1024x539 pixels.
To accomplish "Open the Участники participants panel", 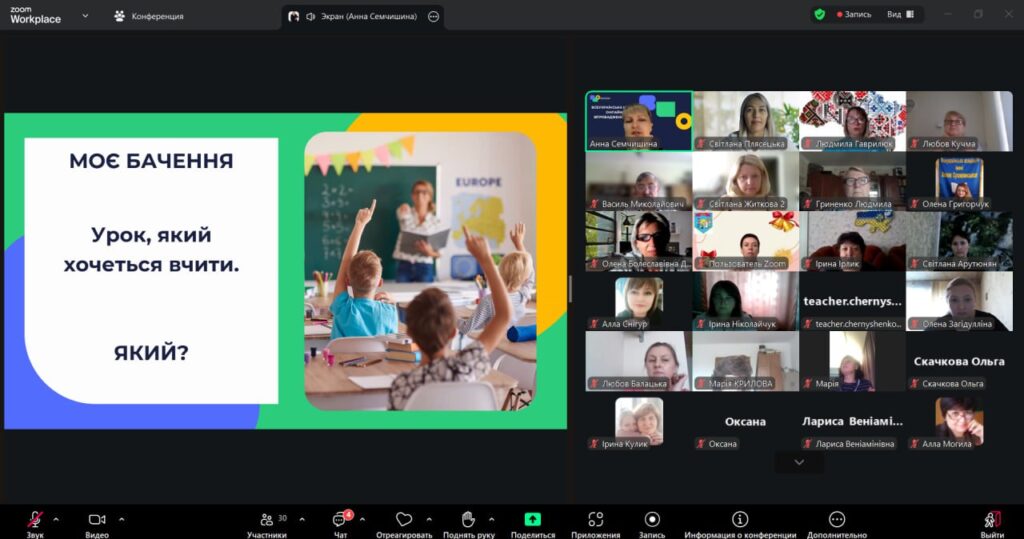I will pos(267,519).
